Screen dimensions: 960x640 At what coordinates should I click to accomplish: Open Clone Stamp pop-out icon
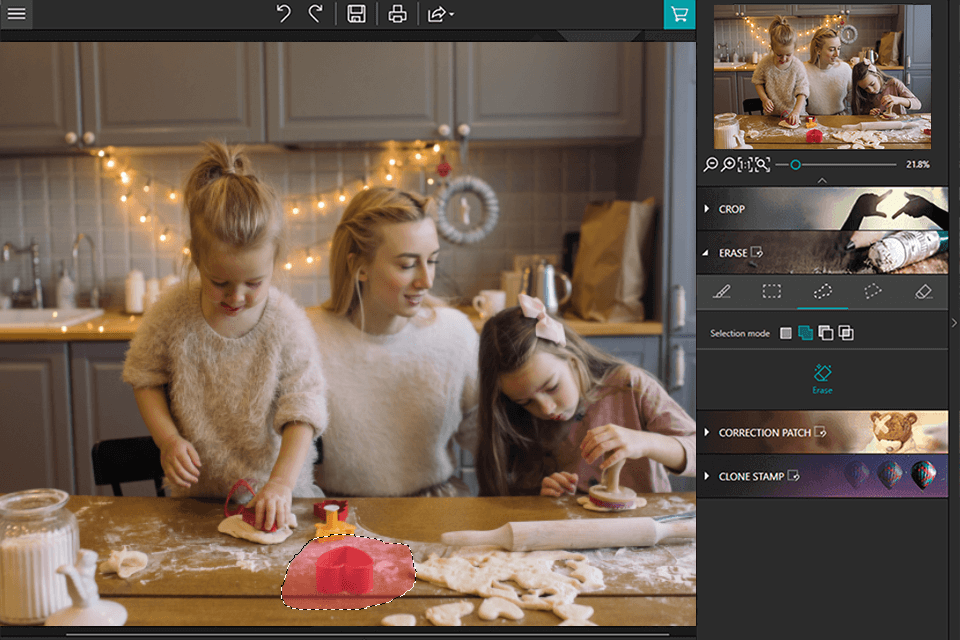[x=793, y=475]
